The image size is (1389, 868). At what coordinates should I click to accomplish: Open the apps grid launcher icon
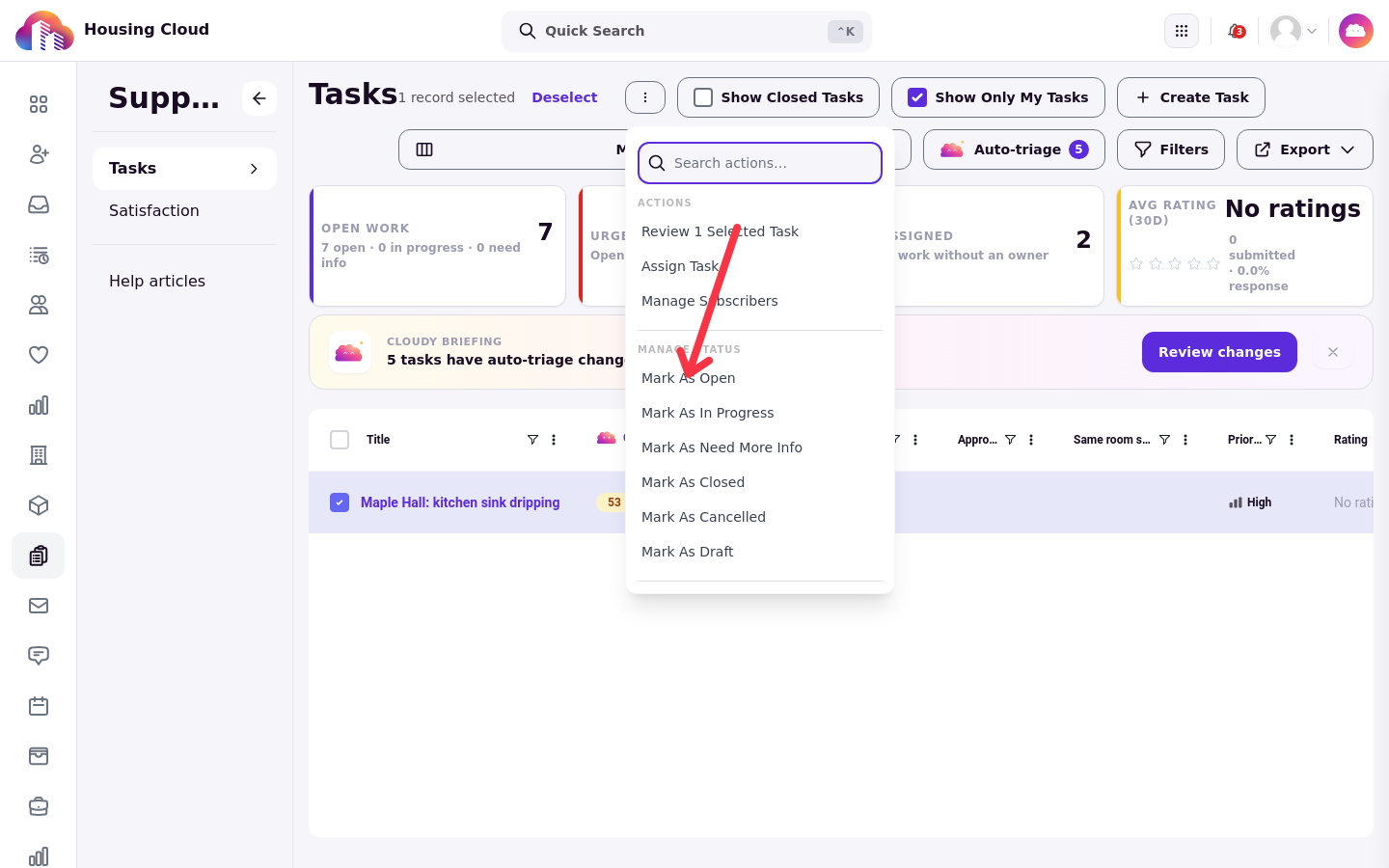1182,31
